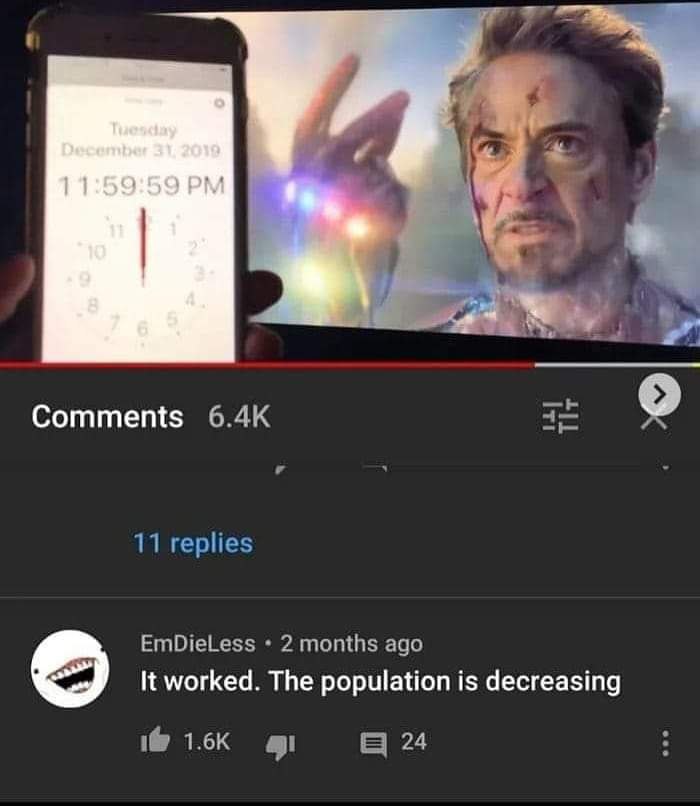The image size is (700, 806).
Task: Select the Comments header label
Action: pyautogui.click(x=107, y=416)
